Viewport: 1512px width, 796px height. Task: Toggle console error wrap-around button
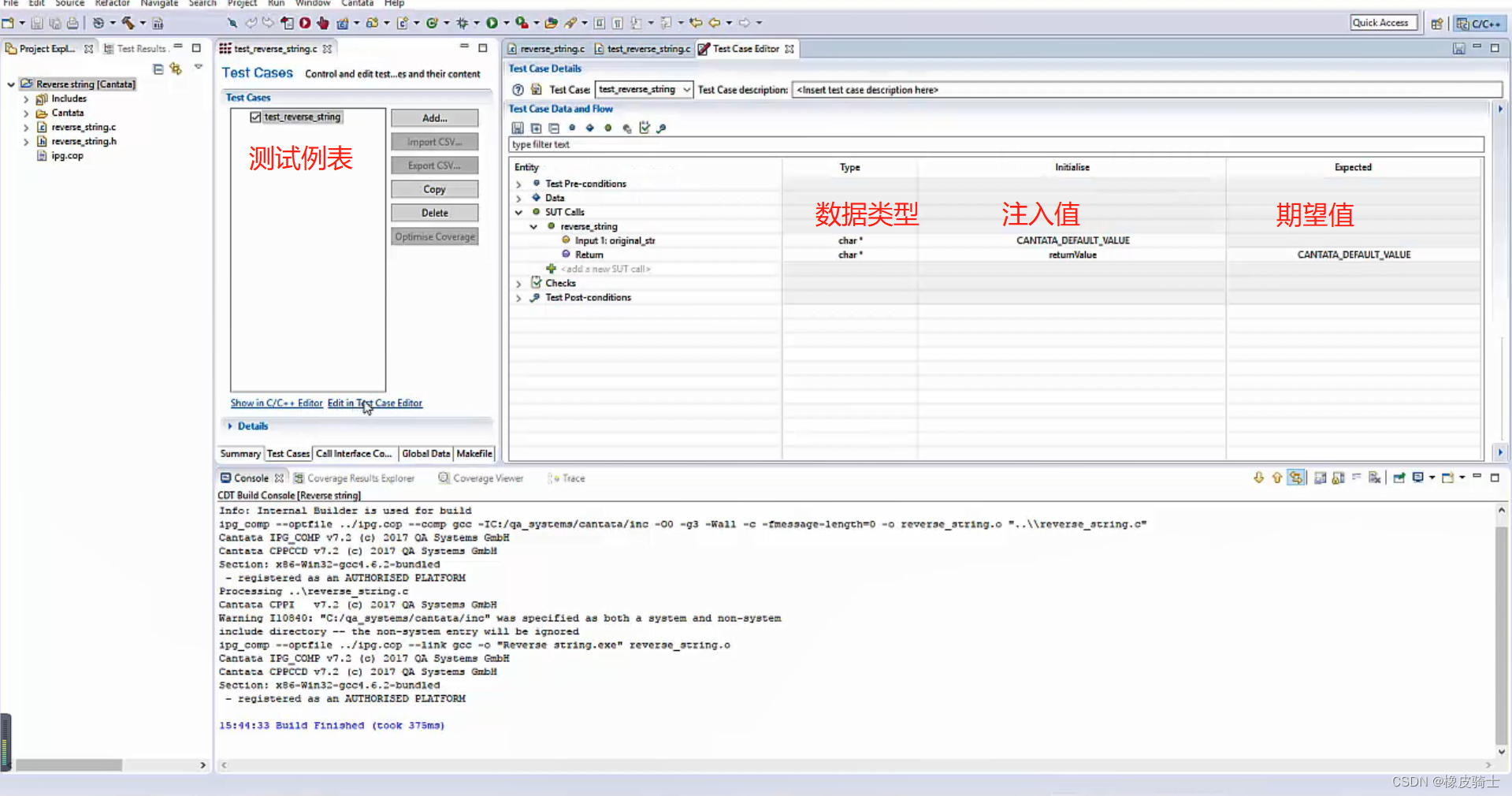[1296, 478]
